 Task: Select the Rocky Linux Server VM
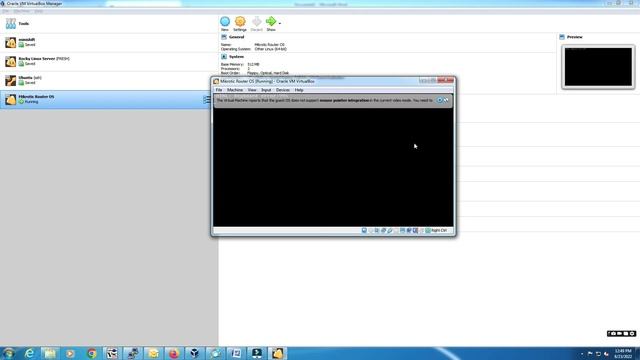pos(109,61)
